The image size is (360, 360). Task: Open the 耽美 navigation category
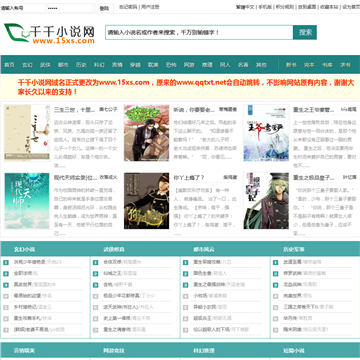153,65
